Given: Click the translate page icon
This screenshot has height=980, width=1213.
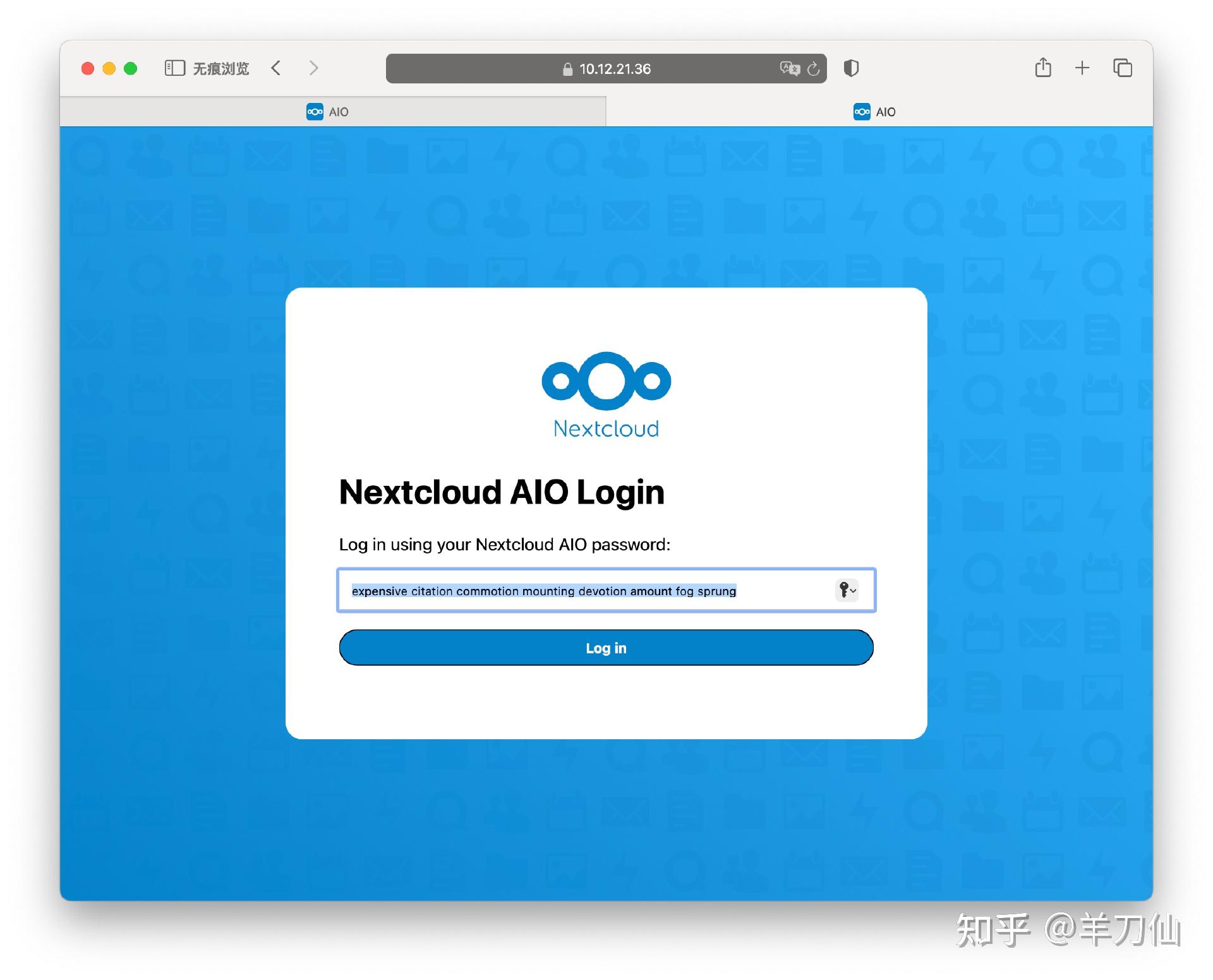Looking at the screenshot, I should click(x=790, y=68).
